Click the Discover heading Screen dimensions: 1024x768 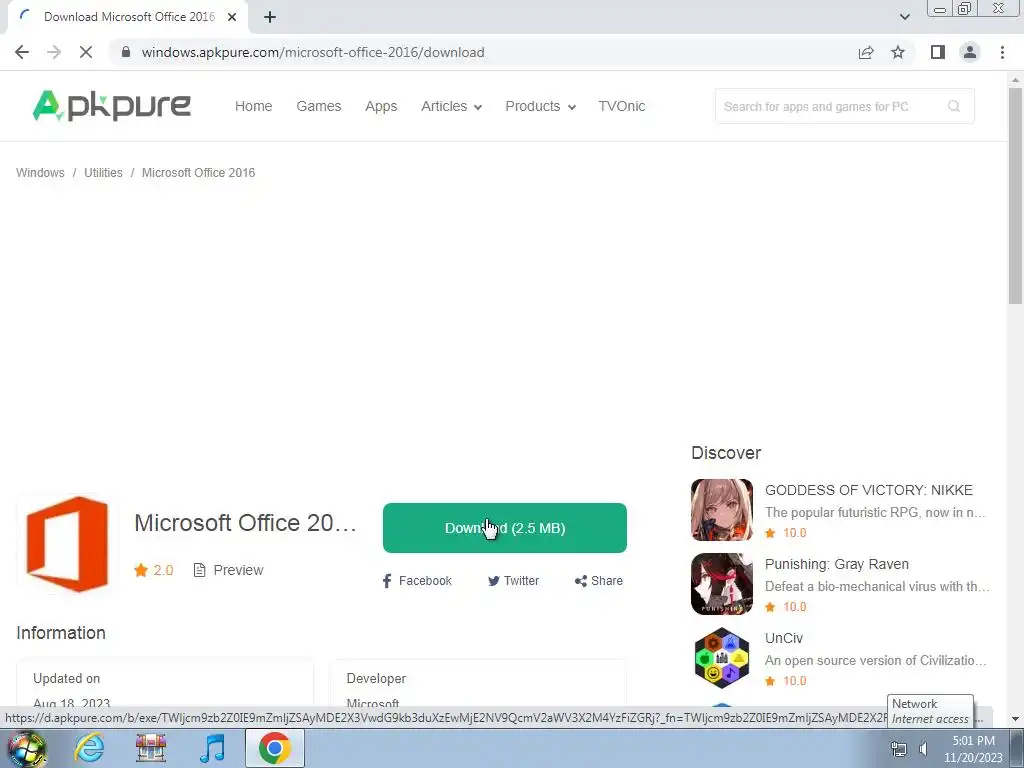726,453
